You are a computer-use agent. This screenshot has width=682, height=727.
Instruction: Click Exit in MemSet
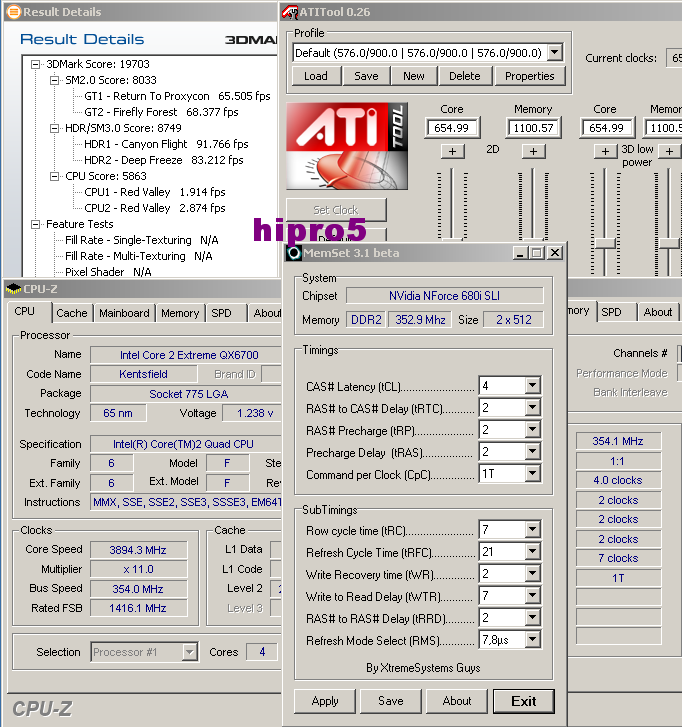point(523,701)
